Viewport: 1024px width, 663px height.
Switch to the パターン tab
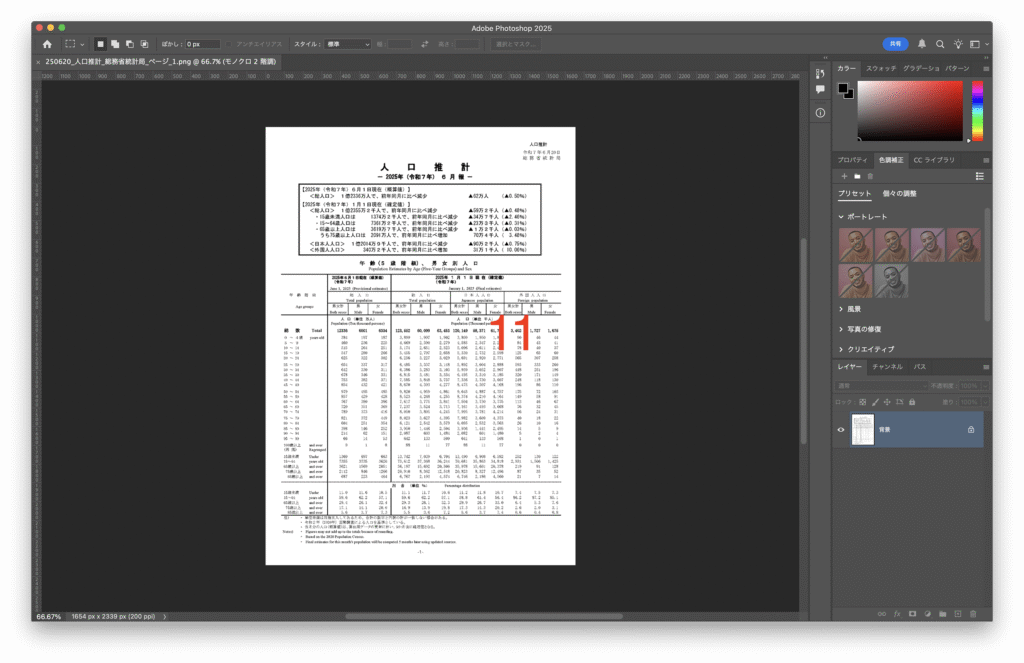[x=957, y=69]
